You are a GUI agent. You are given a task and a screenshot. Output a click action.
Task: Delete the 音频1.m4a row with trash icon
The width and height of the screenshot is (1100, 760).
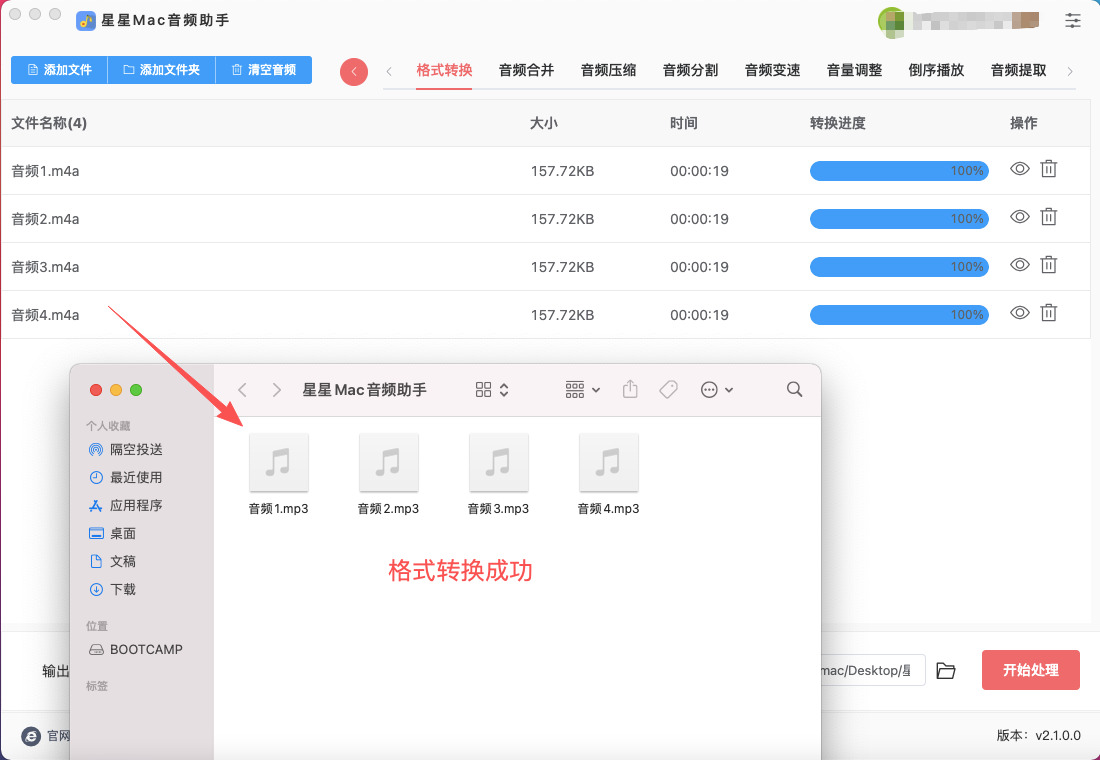coord(1048,170)
